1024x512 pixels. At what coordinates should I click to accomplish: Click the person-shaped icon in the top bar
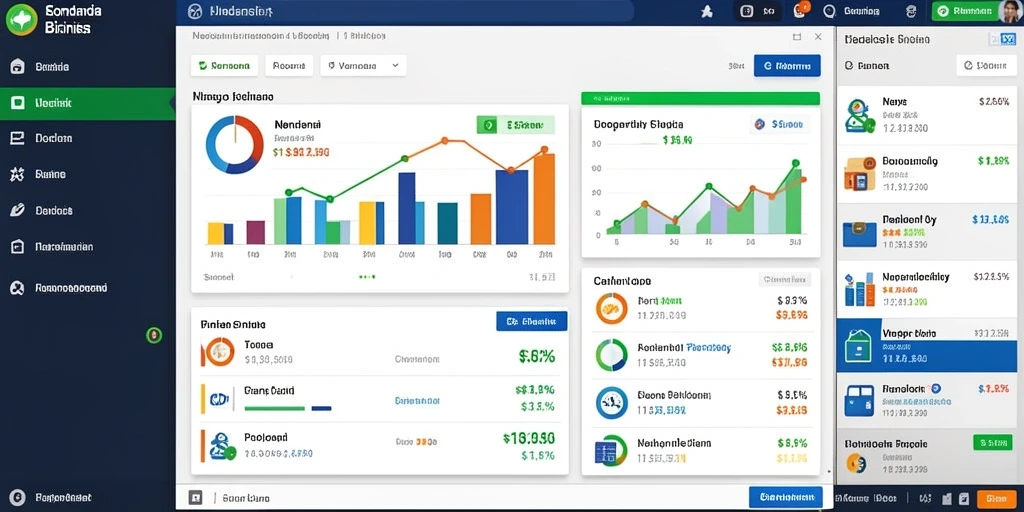click(x=706, y=12)
